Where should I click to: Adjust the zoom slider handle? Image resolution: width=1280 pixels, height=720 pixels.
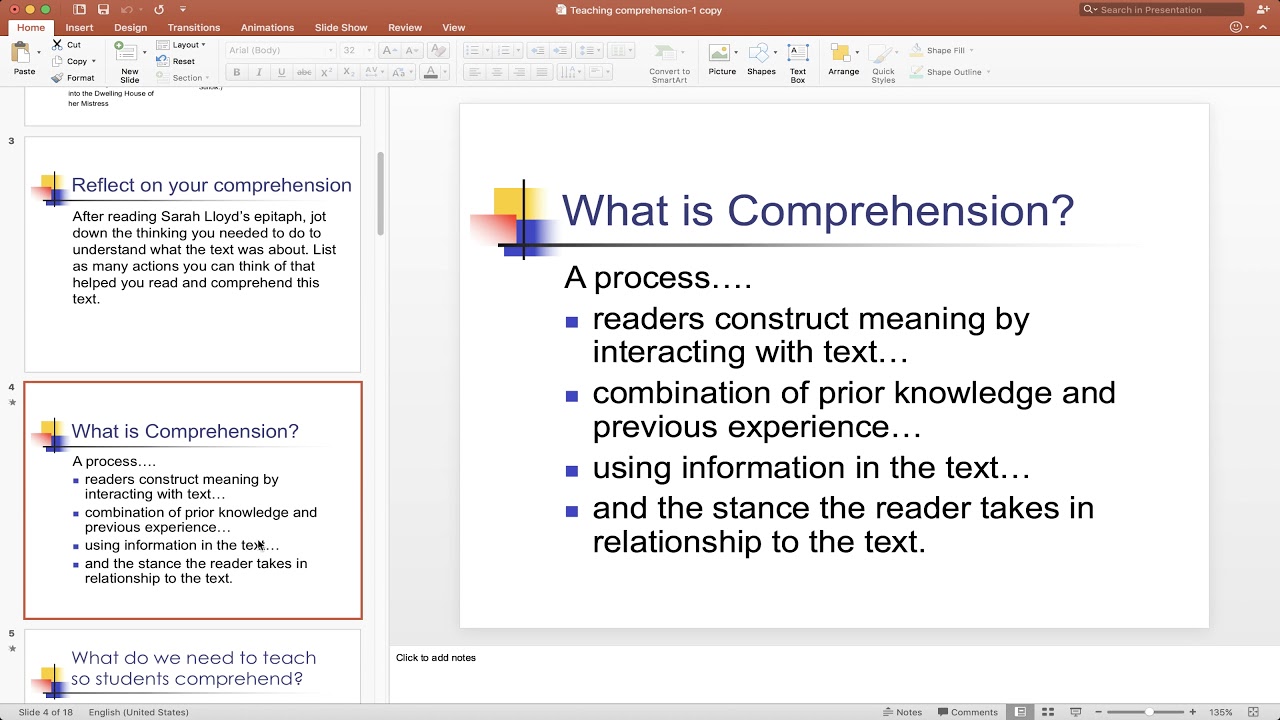point(1150,712)
